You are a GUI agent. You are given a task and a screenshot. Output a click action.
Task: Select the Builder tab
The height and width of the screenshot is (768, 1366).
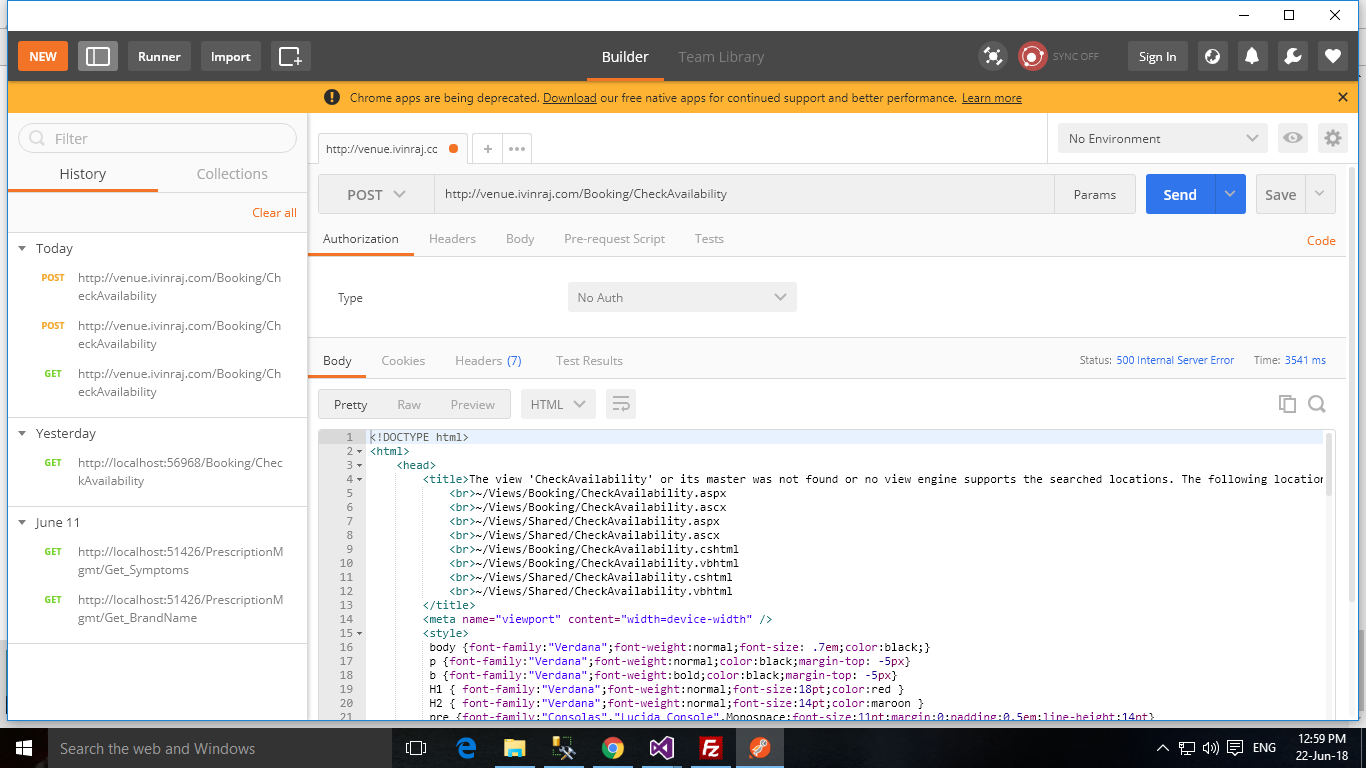pos(625,57)
